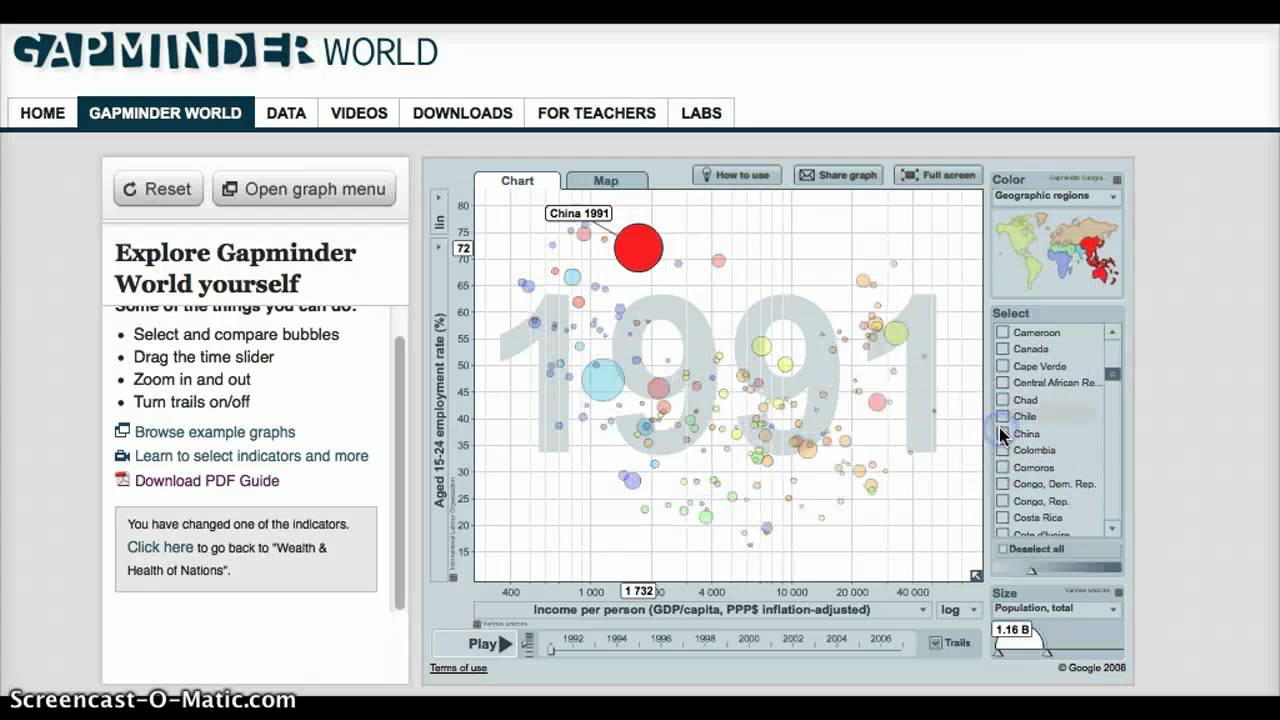The width and height of the screenshot is (1280, 720).
Task: Switch to the Map tab
Action: 606,181
